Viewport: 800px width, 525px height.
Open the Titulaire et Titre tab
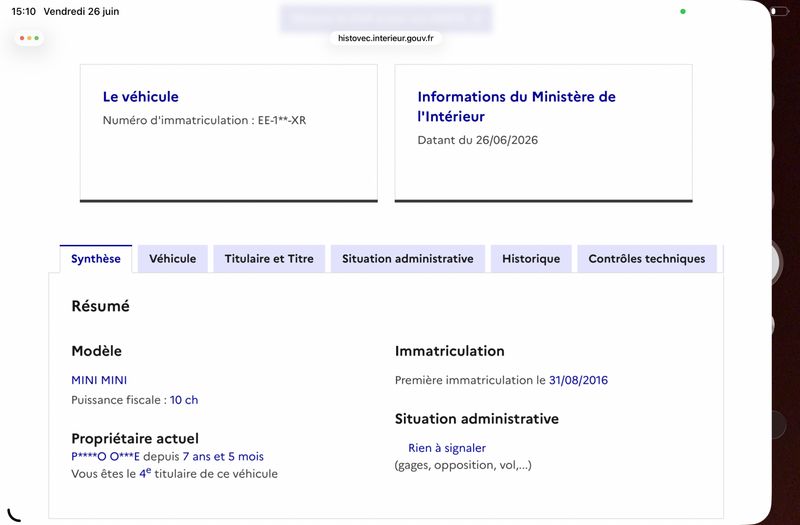(269, 259)
